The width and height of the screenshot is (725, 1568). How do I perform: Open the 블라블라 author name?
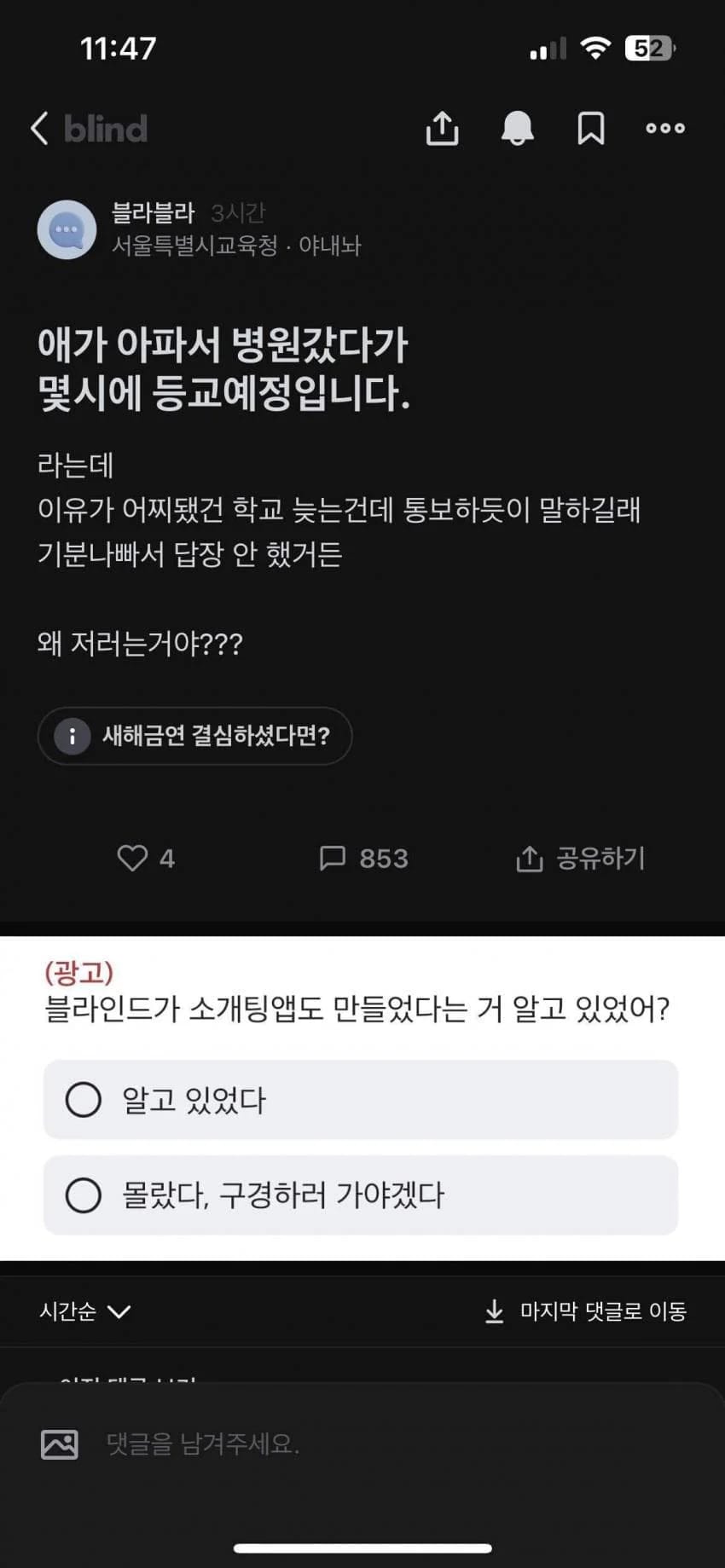153,212
